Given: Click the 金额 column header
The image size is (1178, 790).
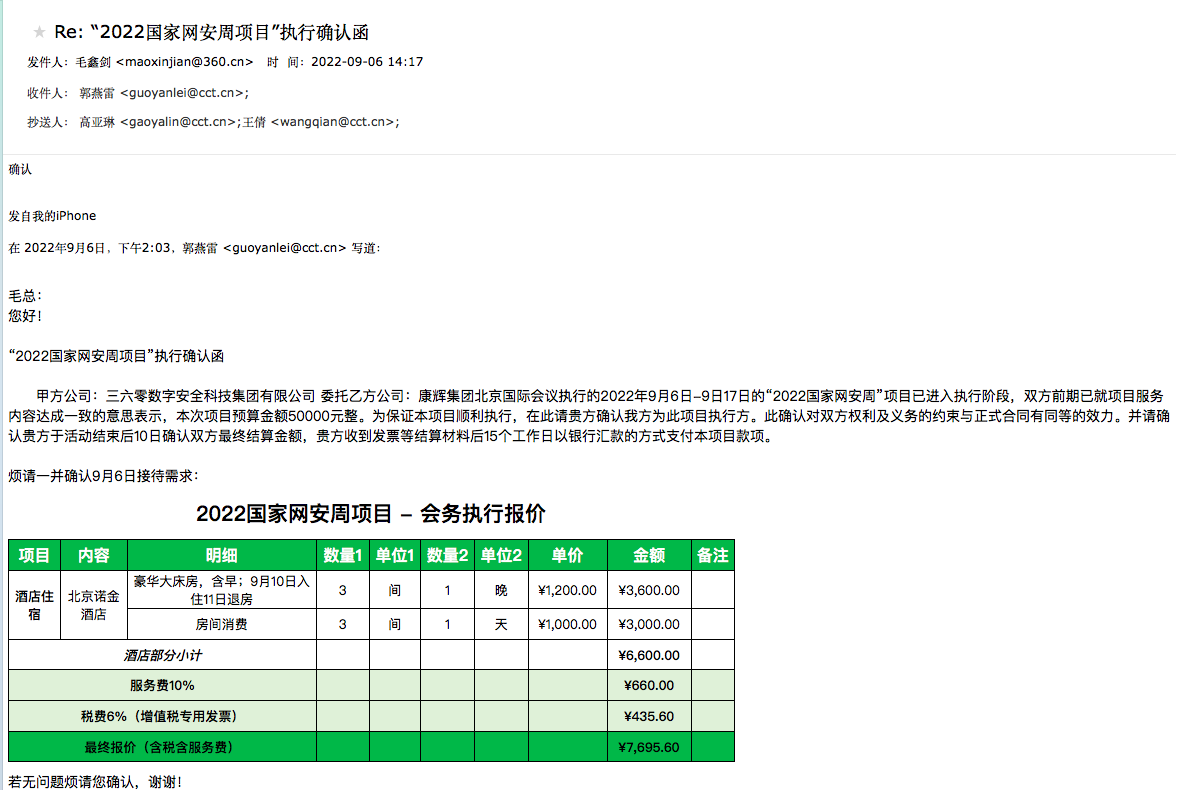Looking at the screenshot, I should click(x=649, y=555).
